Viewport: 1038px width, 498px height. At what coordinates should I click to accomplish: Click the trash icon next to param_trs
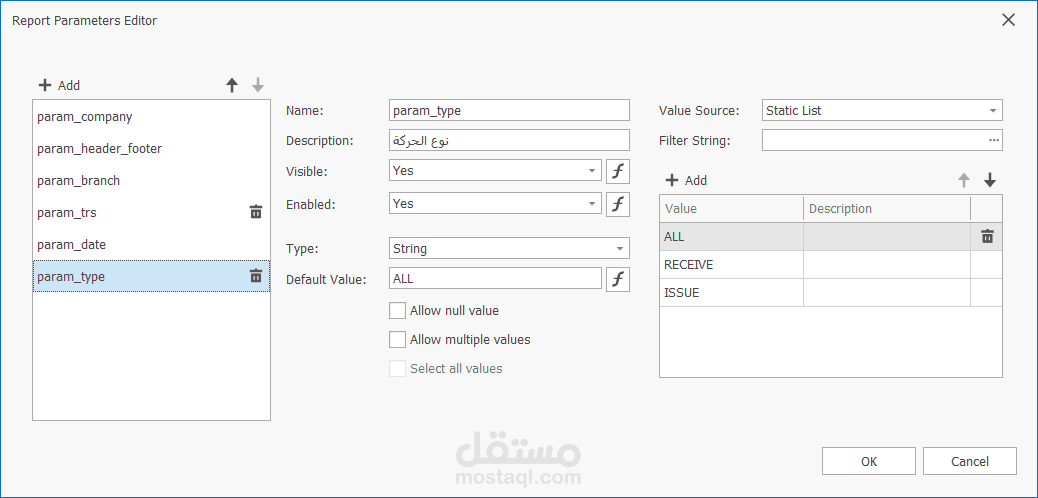256,212
